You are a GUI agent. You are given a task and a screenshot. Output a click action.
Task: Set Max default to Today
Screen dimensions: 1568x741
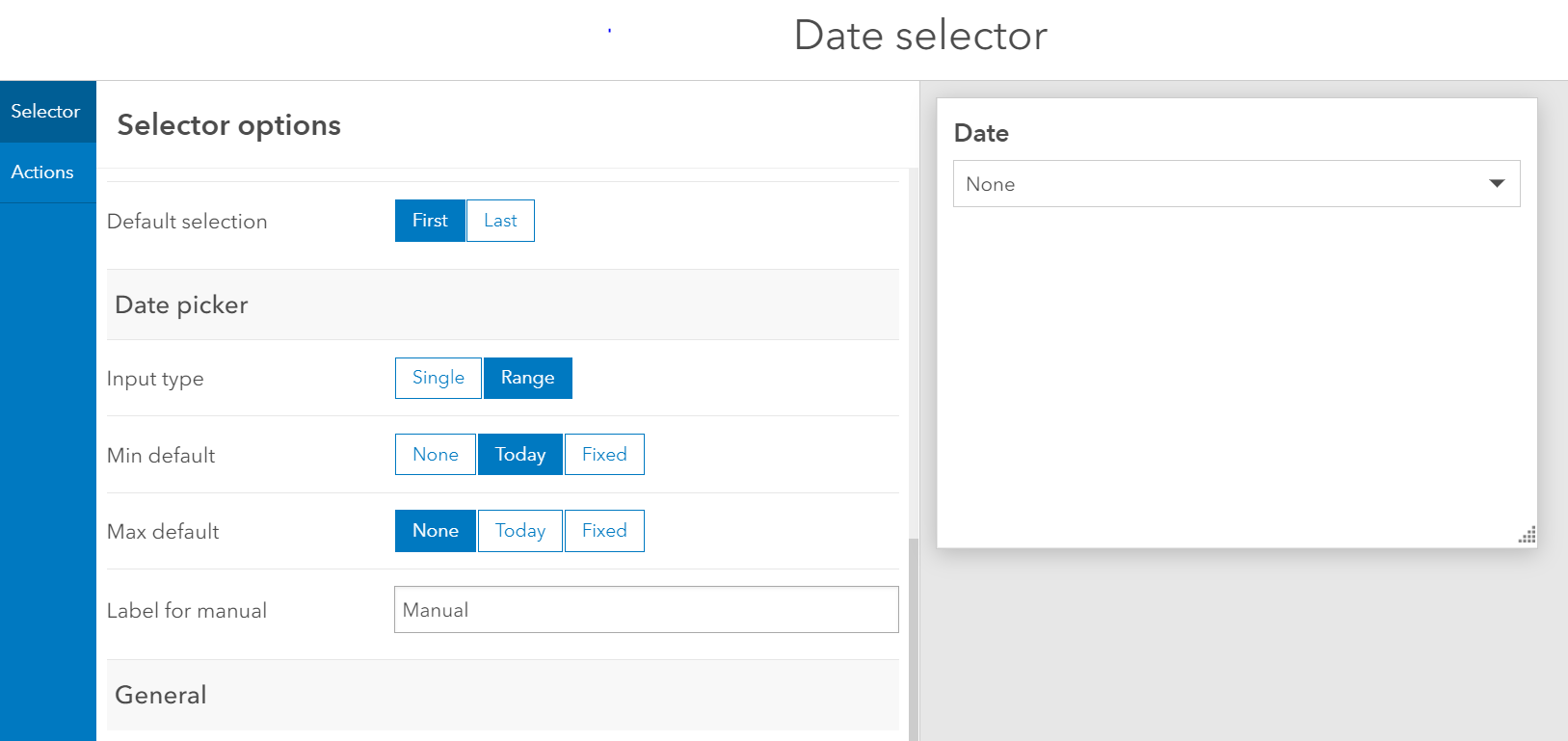point(520,531)
